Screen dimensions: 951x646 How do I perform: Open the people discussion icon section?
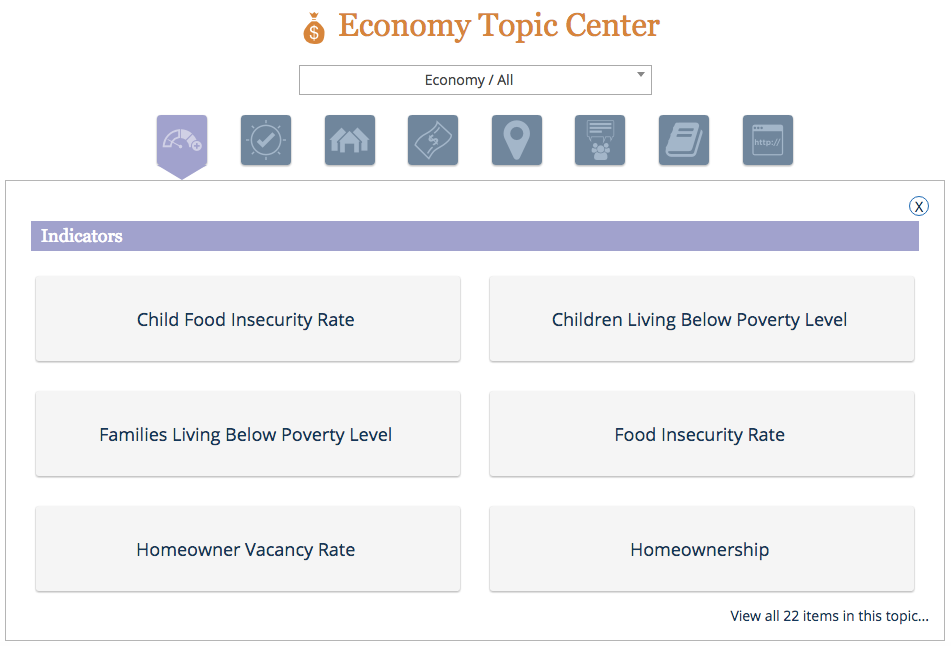[x=600, y=140]
